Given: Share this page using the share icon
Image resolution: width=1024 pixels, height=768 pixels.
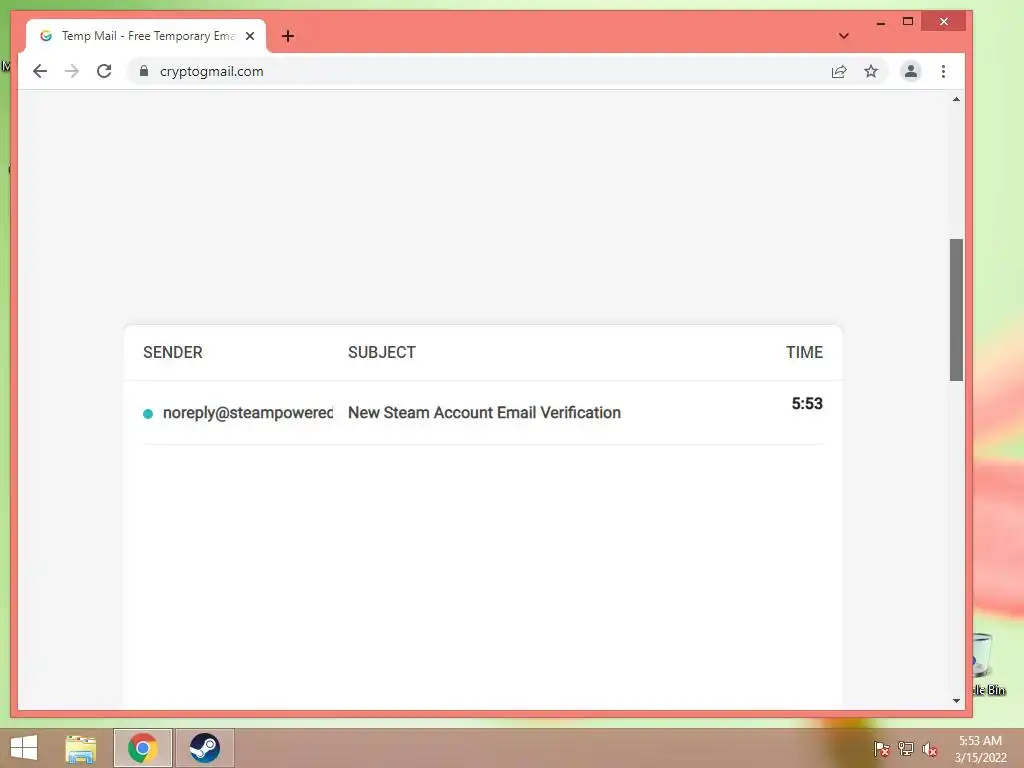Looking at the screenshot, I should pyautogui.click(x=839, y=71).
